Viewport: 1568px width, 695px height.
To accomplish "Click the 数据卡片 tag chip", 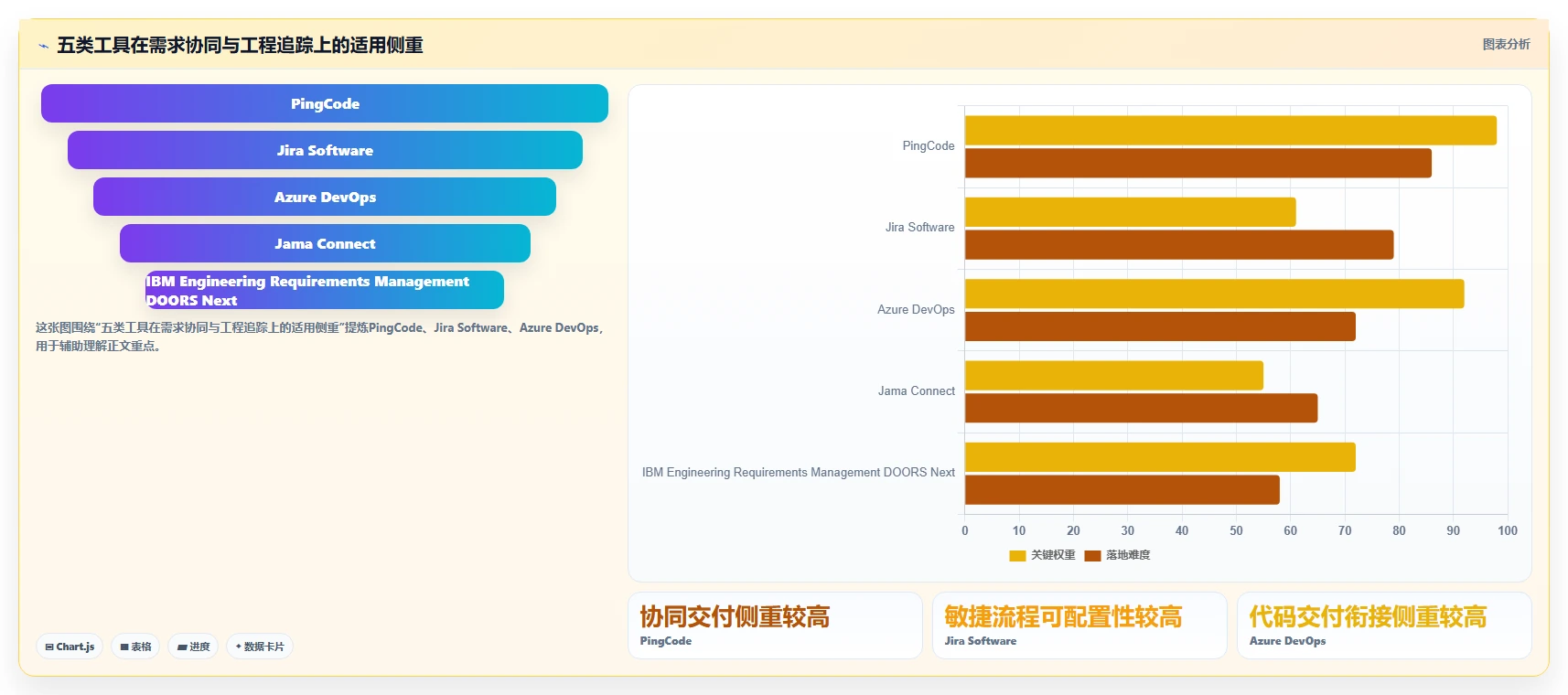I will pyautogui.click(x=260, y=647).
